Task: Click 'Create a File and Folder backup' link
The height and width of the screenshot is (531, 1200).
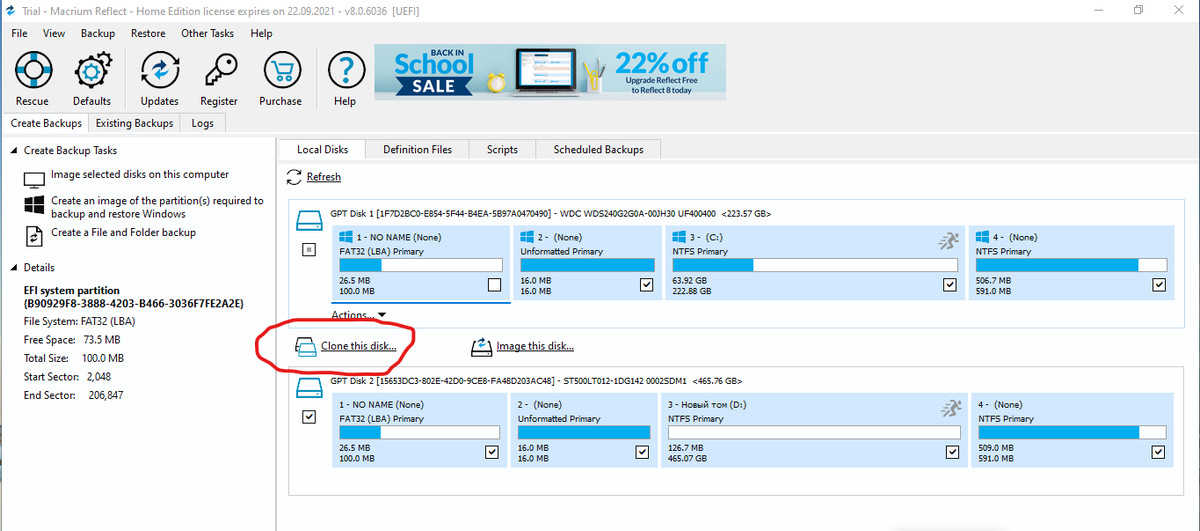Action: click(123, 232)
